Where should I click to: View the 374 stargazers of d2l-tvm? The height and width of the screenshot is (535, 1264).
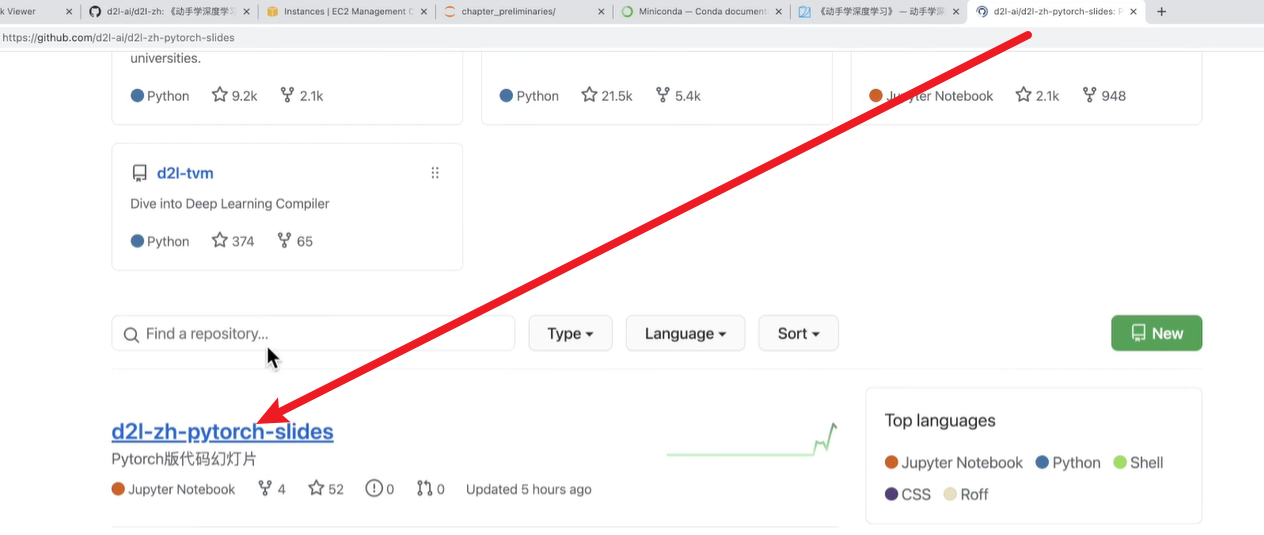[233, 241]
